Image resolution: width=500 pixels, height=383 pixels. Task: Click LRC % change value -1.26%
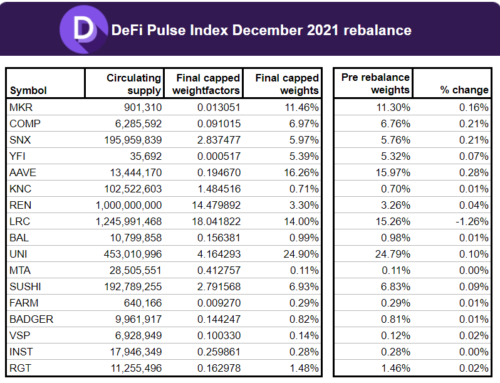coord(472,221)
